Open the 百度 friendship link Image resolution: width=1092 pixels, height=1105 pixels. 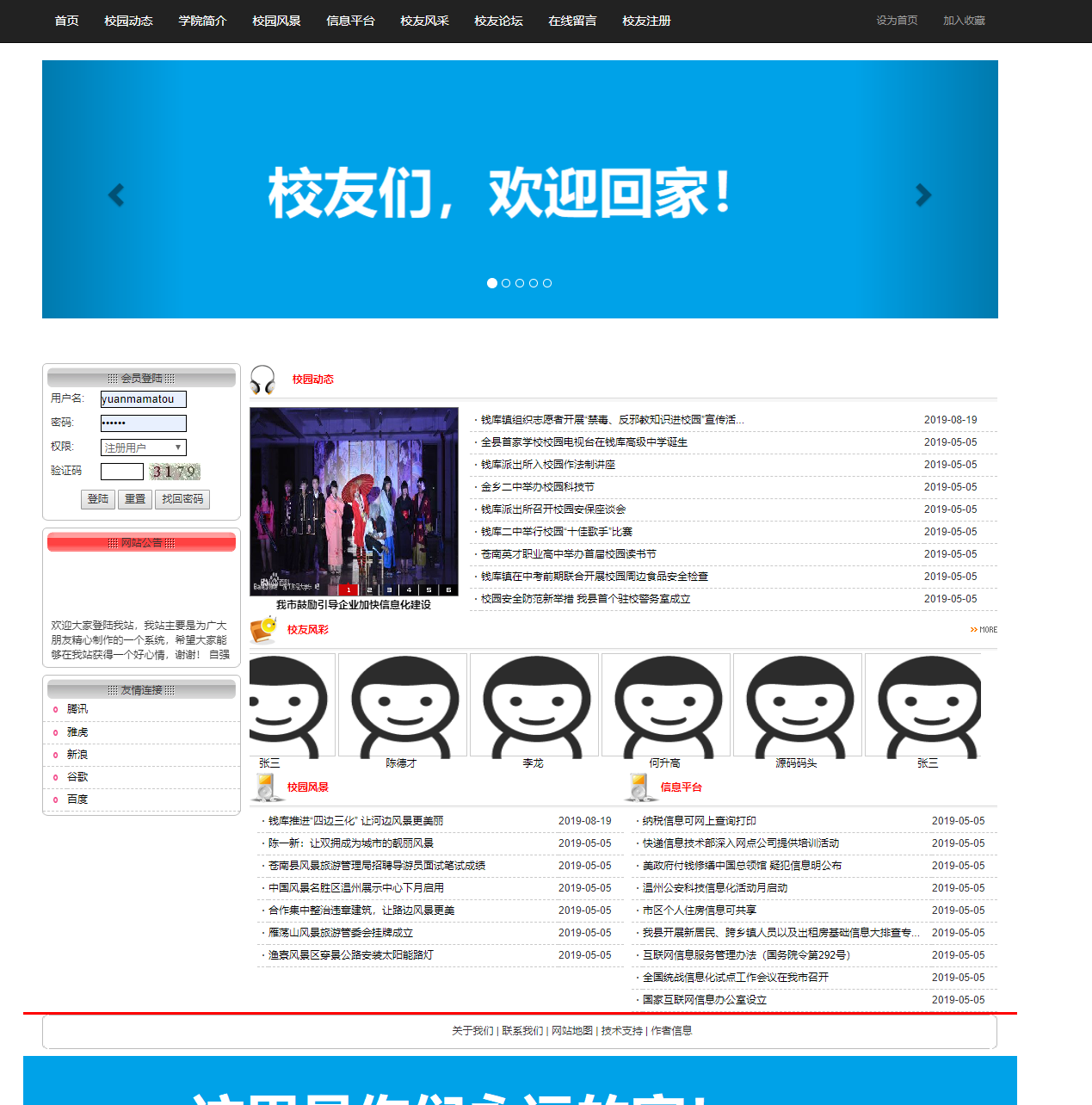pyautogui.click(x=77, y=799)
